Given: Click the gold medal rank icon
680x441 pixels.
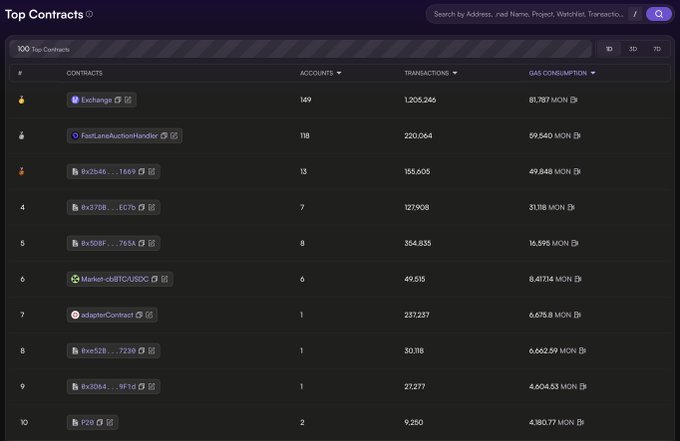Looking at the screenshot, I should click(x=21, y=100).
